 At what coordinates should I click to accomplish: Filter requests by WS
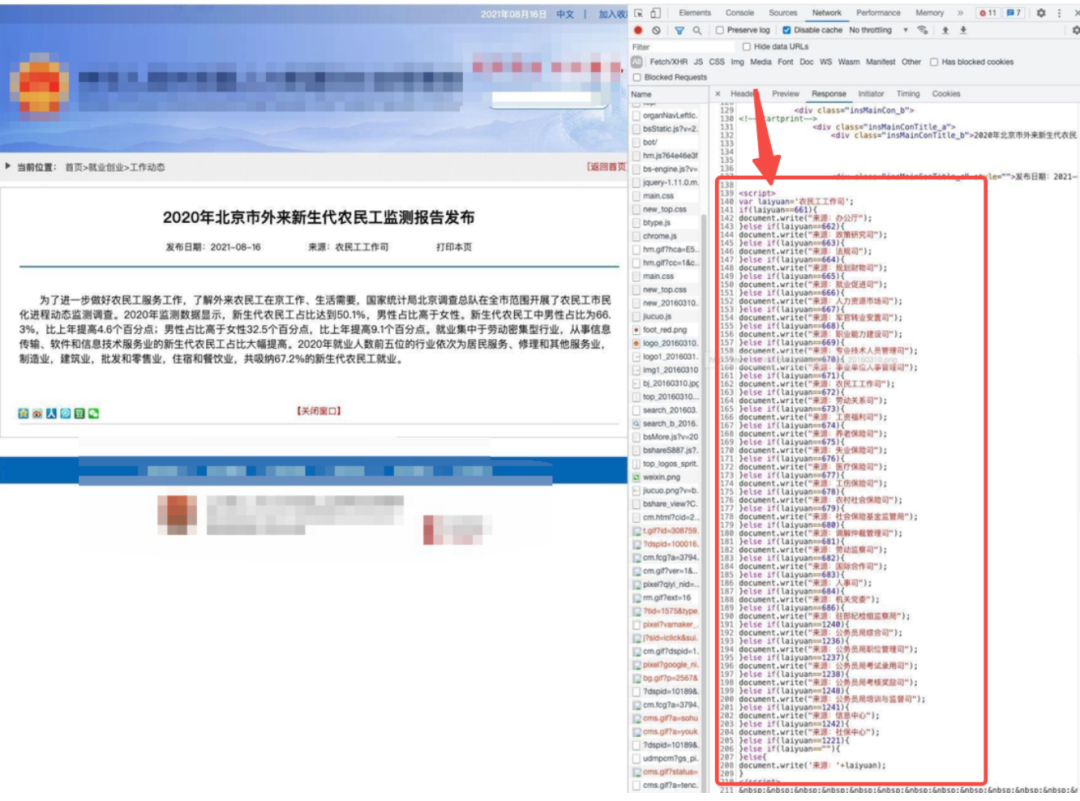pos(826,62)
